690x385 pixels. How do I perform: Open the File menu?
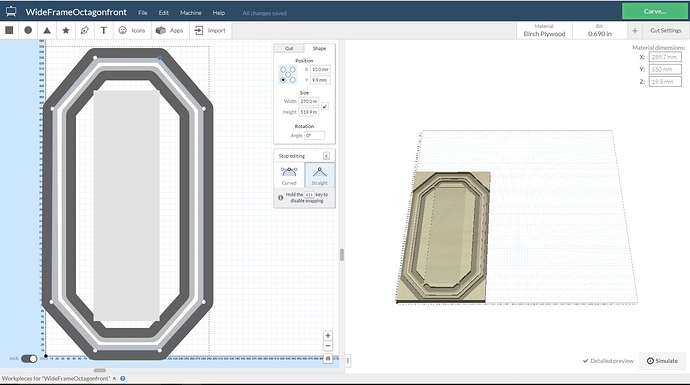(143, 13)
